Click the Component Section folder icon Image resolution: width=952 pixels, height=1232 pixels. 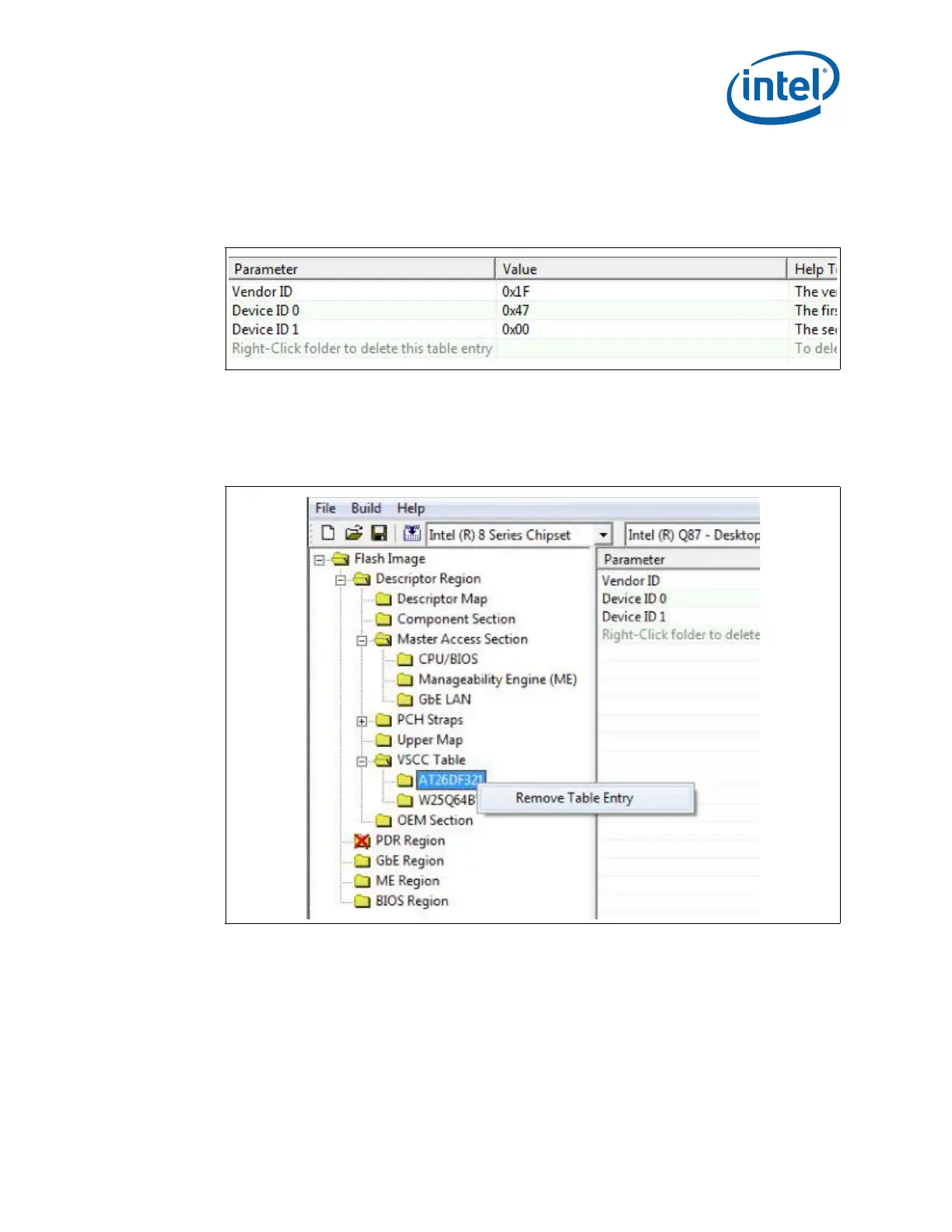point(383,620)
